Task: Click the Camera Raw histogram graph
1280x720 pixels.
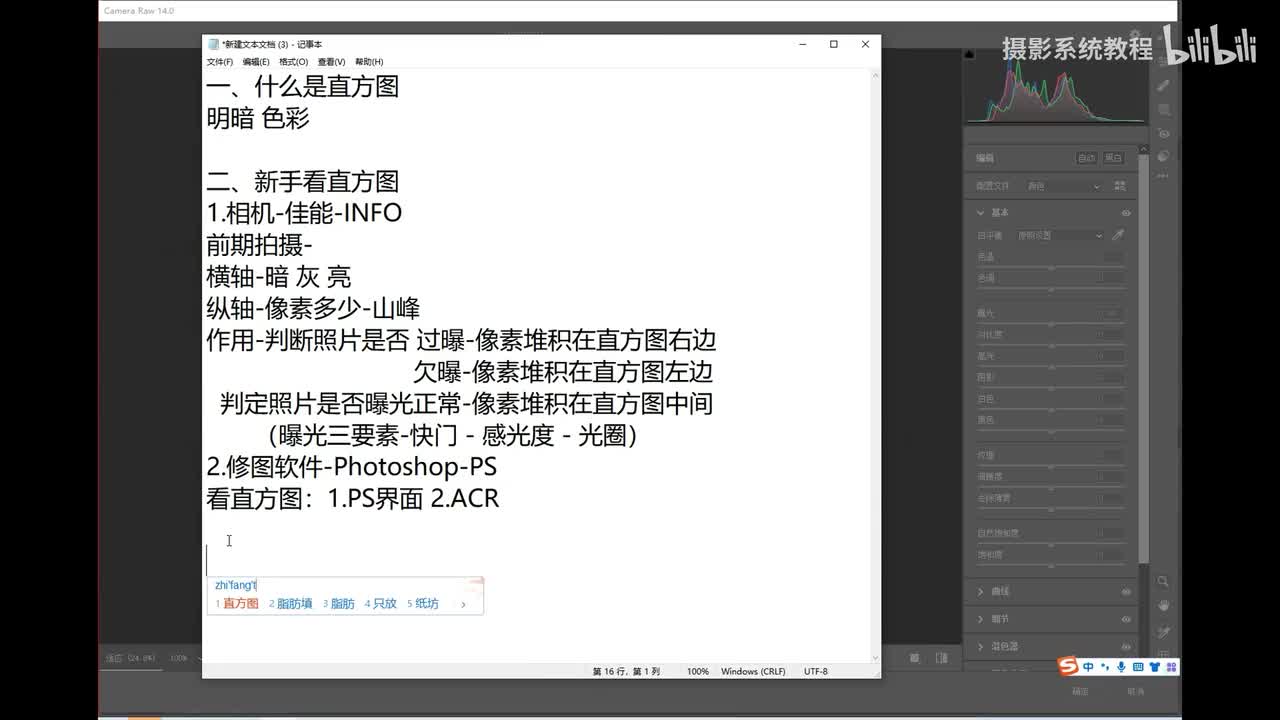Action: point(1056,88)
